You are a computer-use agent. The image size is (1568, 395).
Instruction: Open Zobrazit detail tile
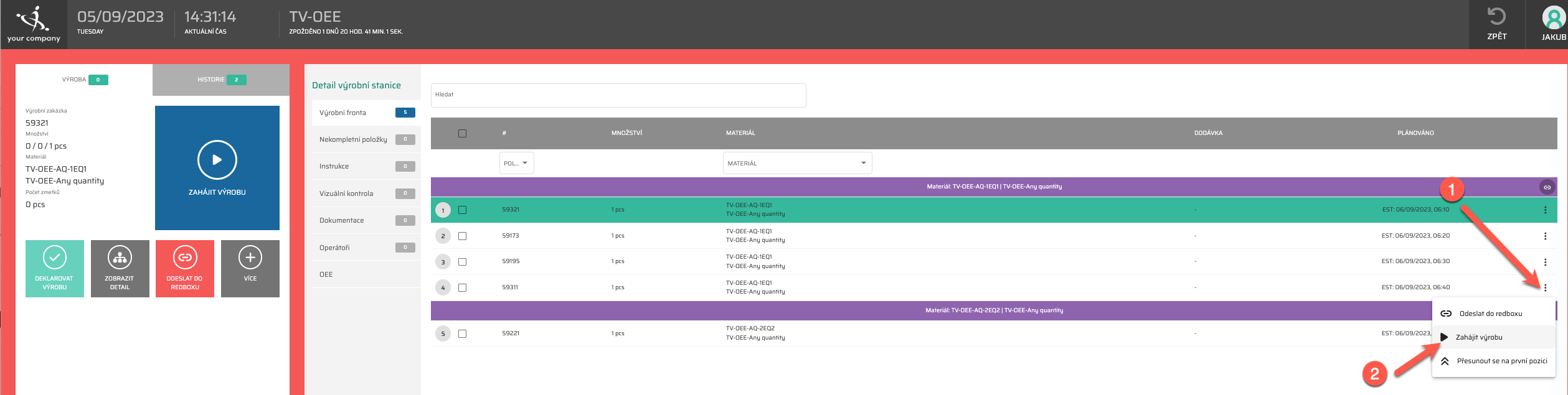pyautogui.click(x=120, y=268)
